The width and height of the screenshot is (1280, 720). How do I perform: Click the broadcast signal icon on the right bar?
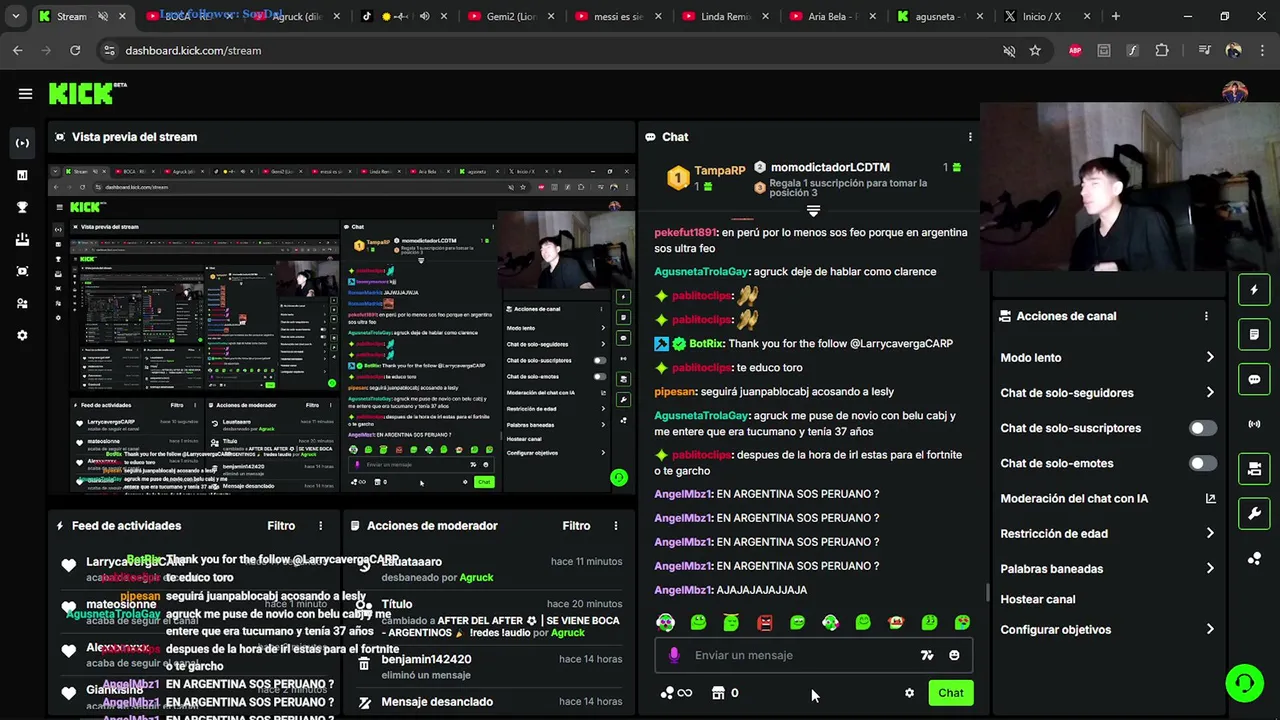[x=1254, y=424]
